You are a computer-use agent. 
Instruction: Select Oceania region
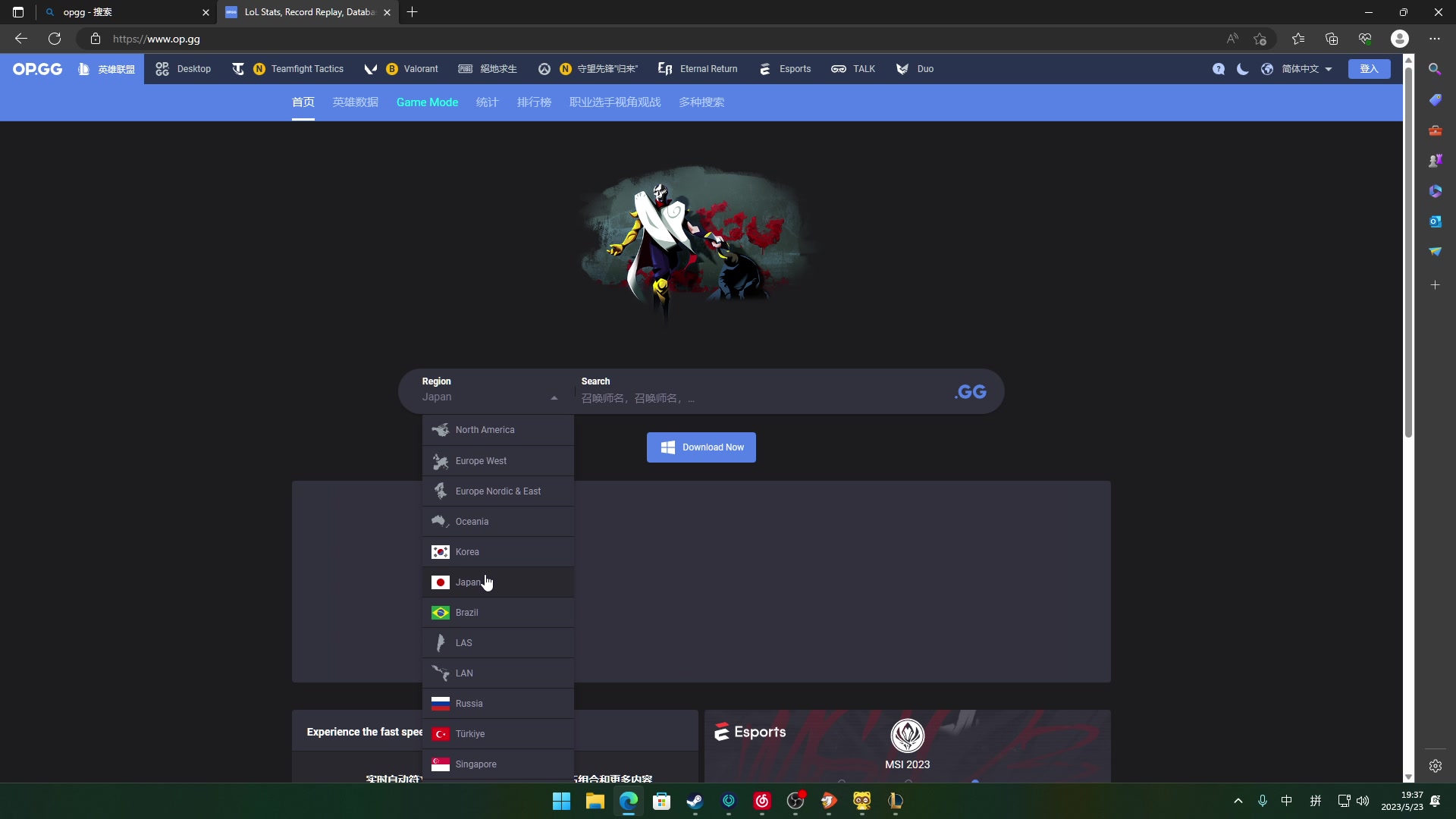point(498,522)
